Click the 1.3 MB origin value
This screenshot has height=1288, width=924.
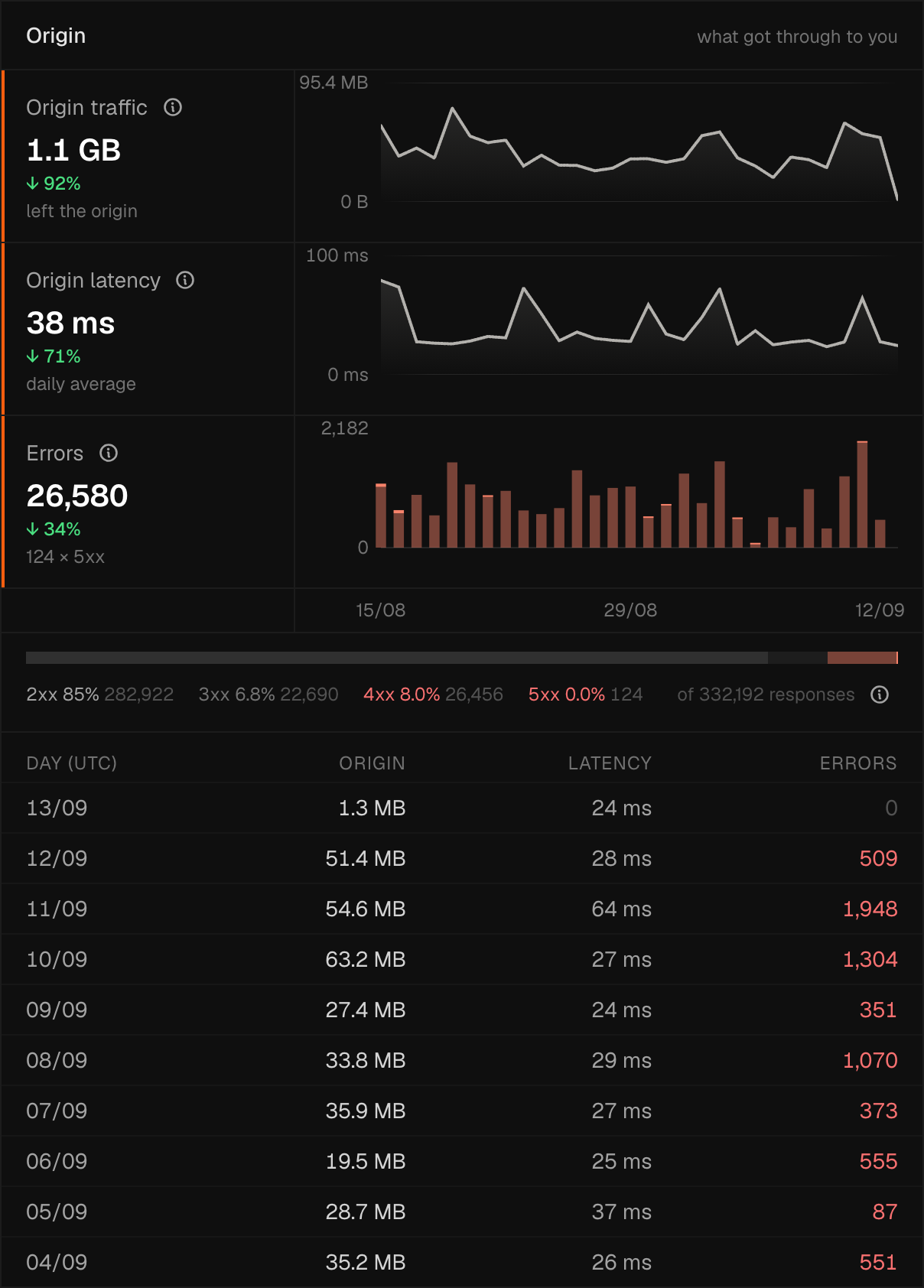(372, 808)
